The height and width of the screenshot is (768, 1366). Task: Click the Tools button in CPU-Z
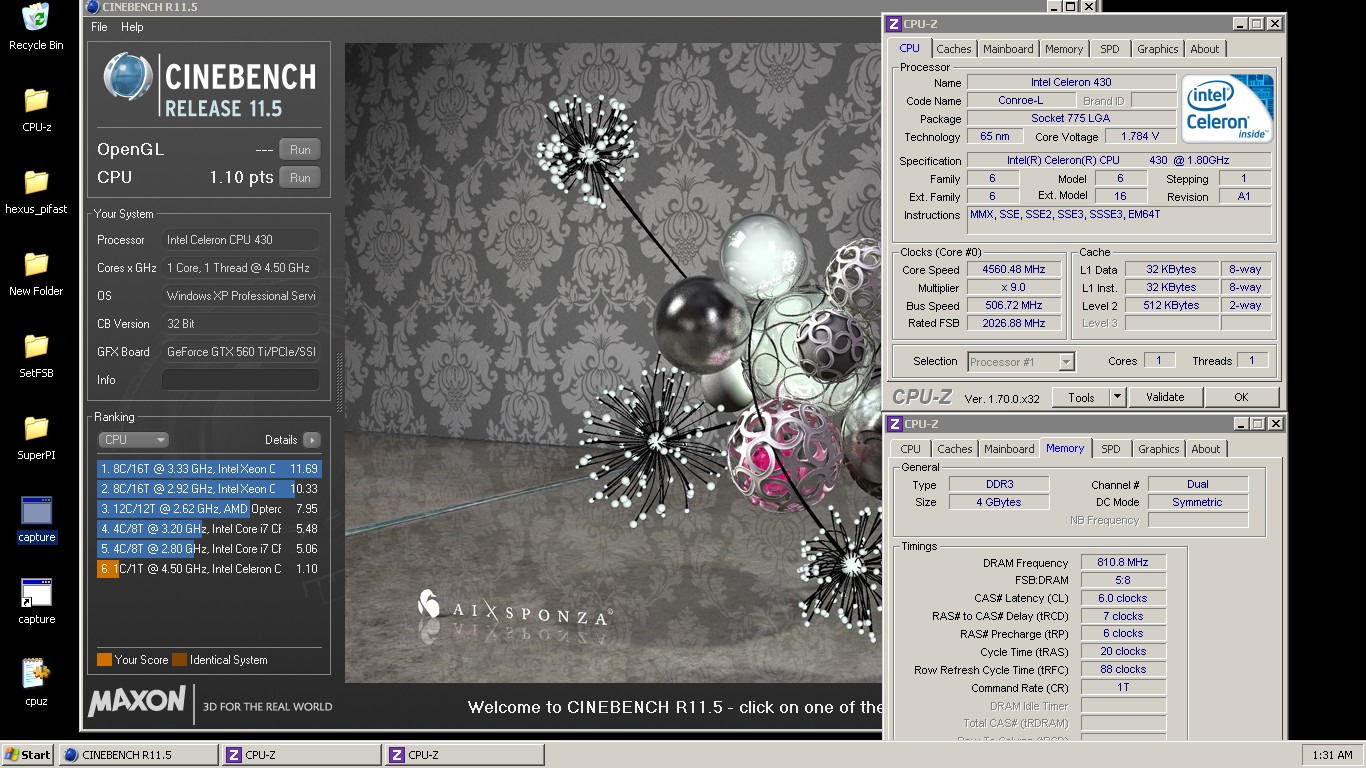(x=1081, y=397)
